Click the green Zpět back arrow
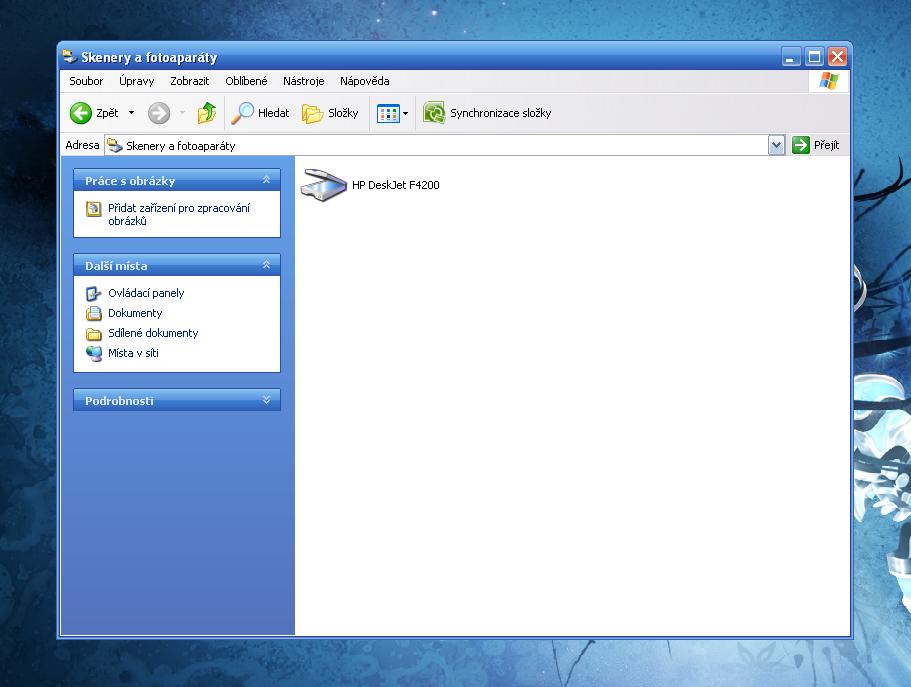911x687 pixels. (x=81, y=113)
